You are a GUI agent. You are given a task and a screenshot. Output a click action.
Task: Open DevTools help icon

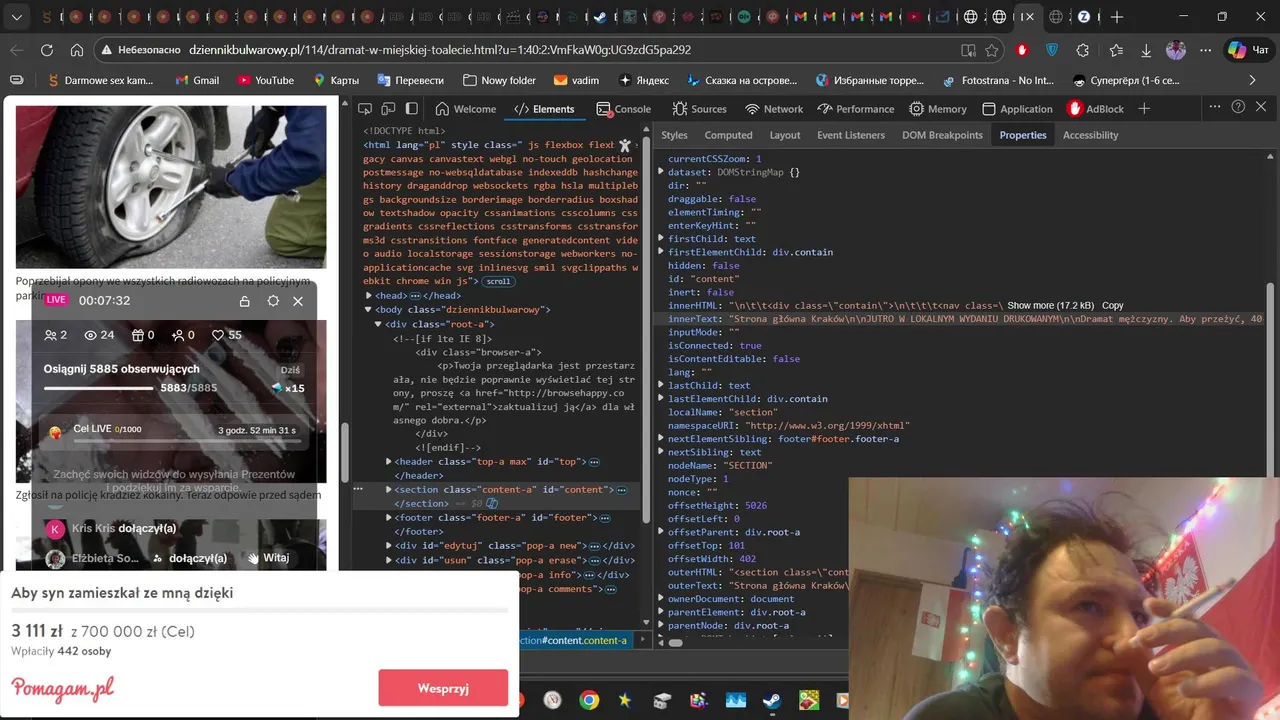1238,107
